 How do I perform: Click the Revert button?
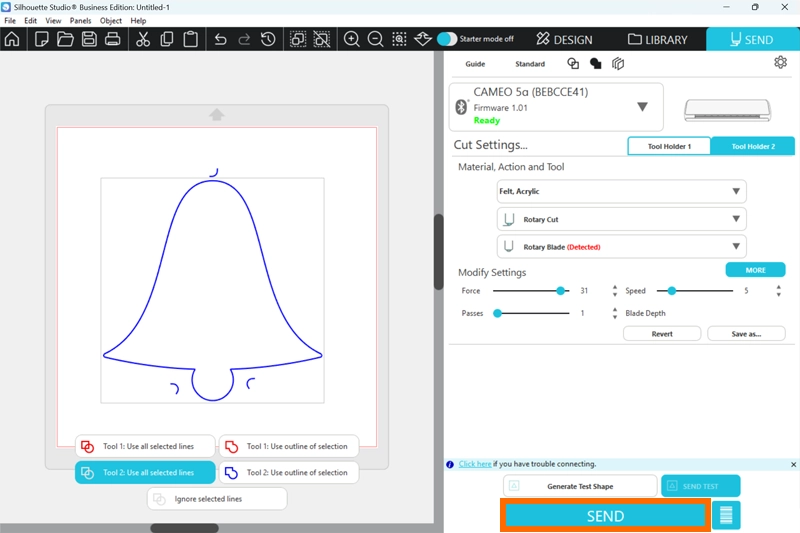661,334
